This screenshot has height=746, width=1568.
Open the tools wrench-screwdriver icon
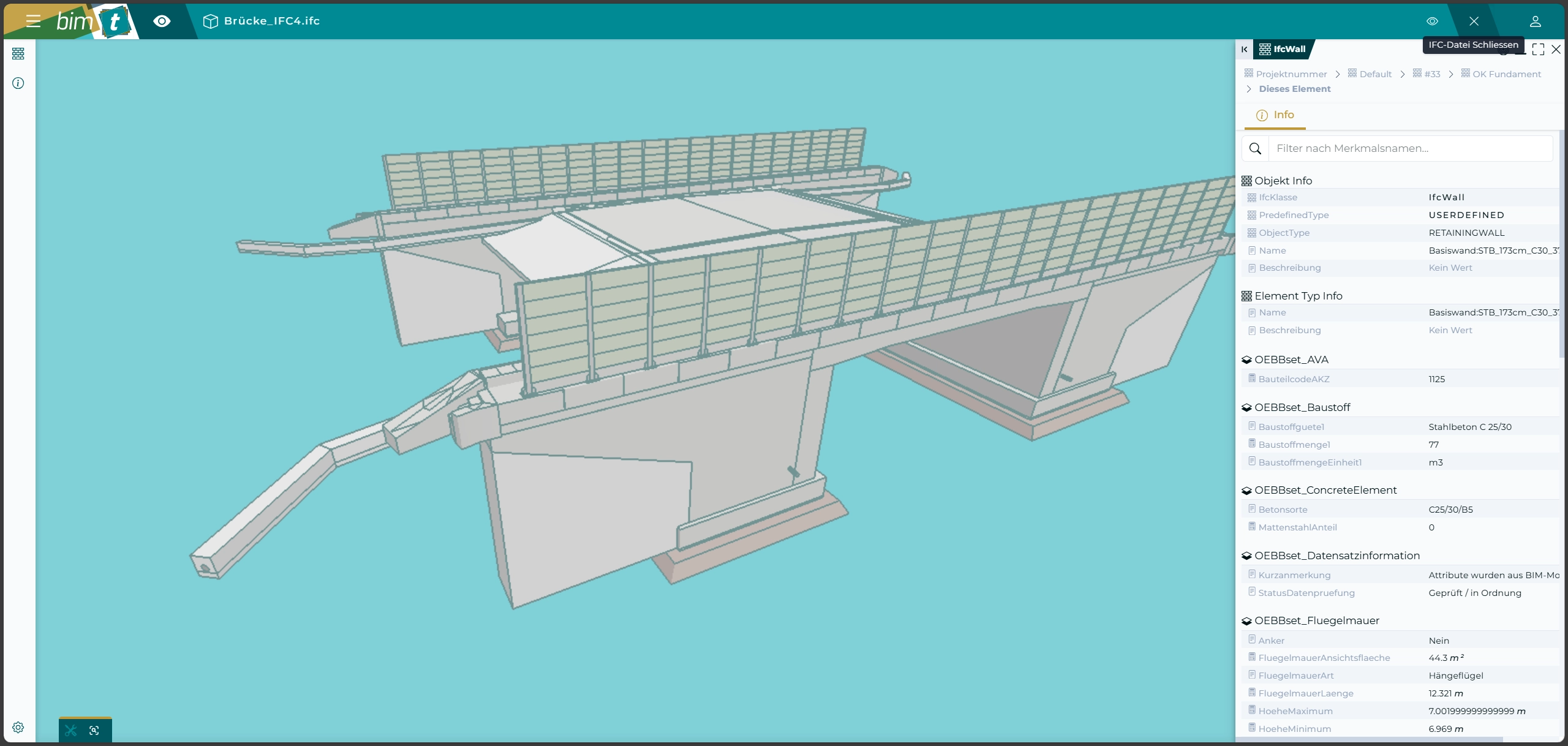(x=71, y=730)
